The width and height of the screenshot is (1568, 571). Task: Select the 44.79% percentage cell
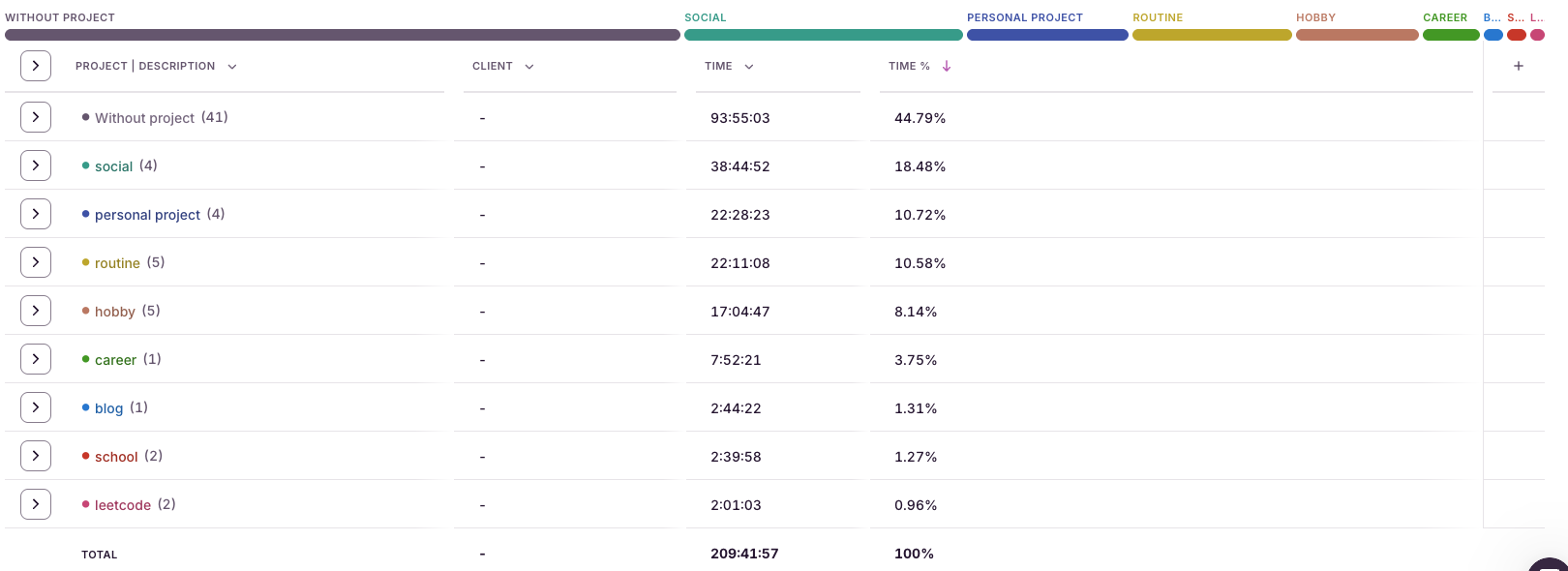[x=920, y=118]
